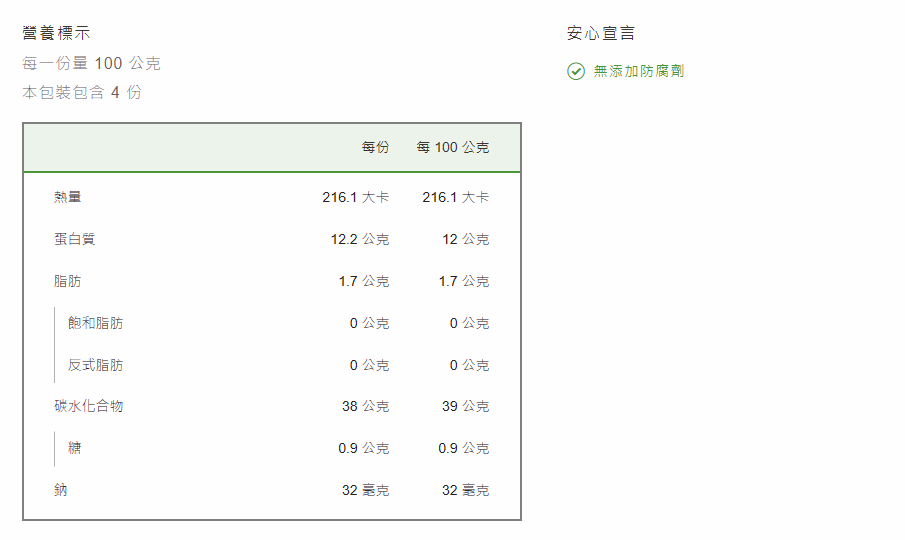Select the 飽和脂肪 sub-row label
The height and width of the screenshot is (540, 905).
(96, 323)
